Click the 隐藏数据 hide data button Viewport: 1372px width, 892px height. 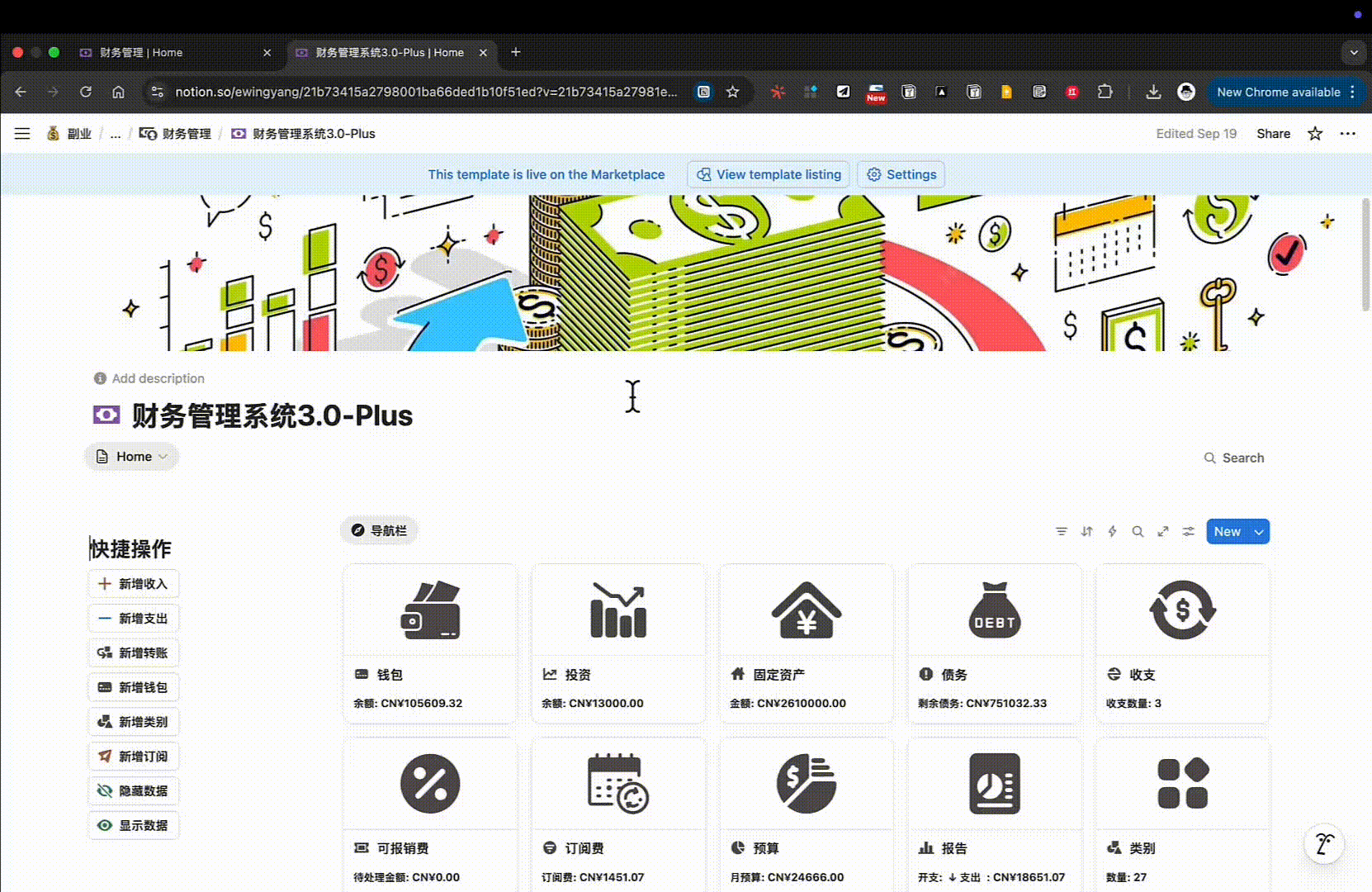134,791
